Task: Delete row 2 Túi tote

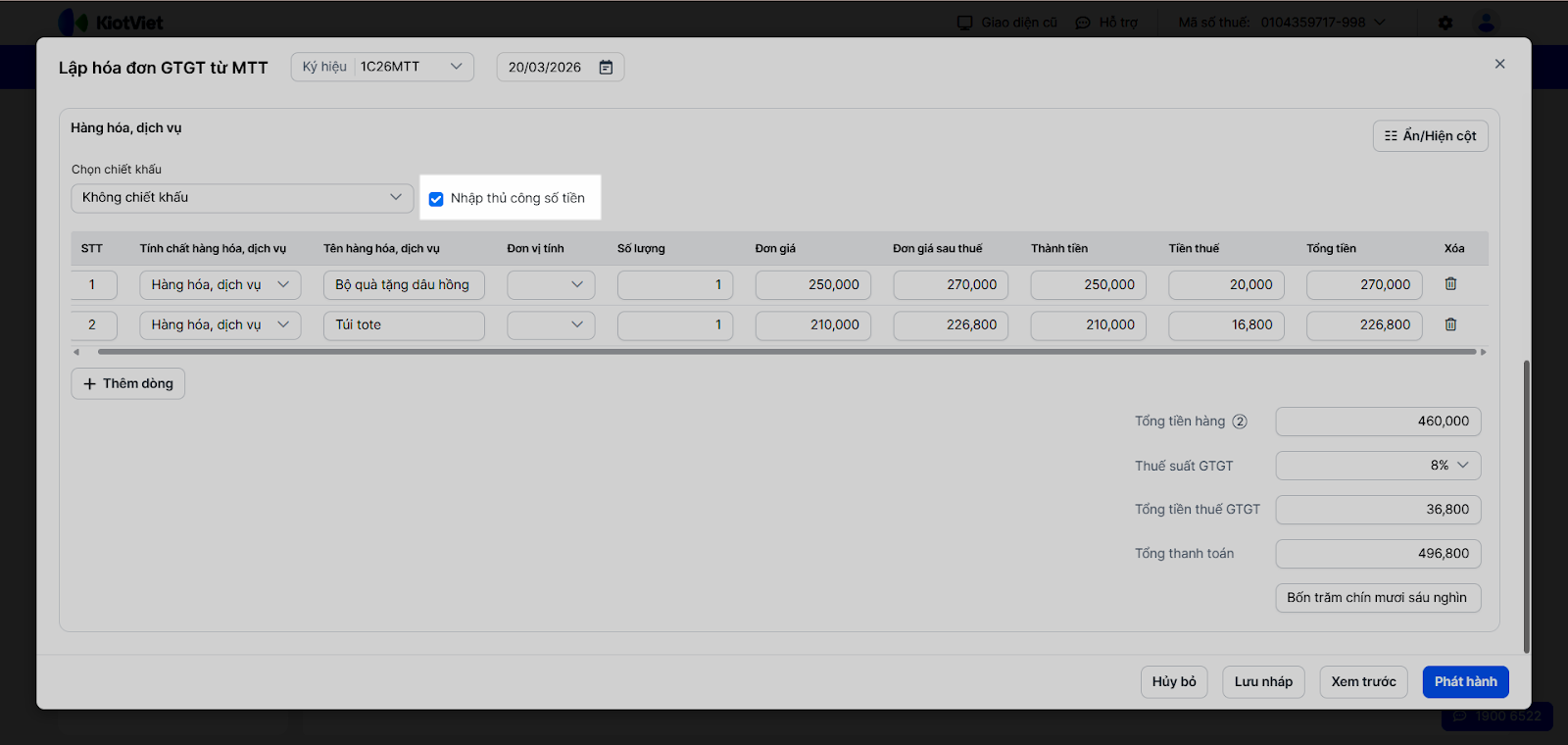Action: (x=1450, y=324)
